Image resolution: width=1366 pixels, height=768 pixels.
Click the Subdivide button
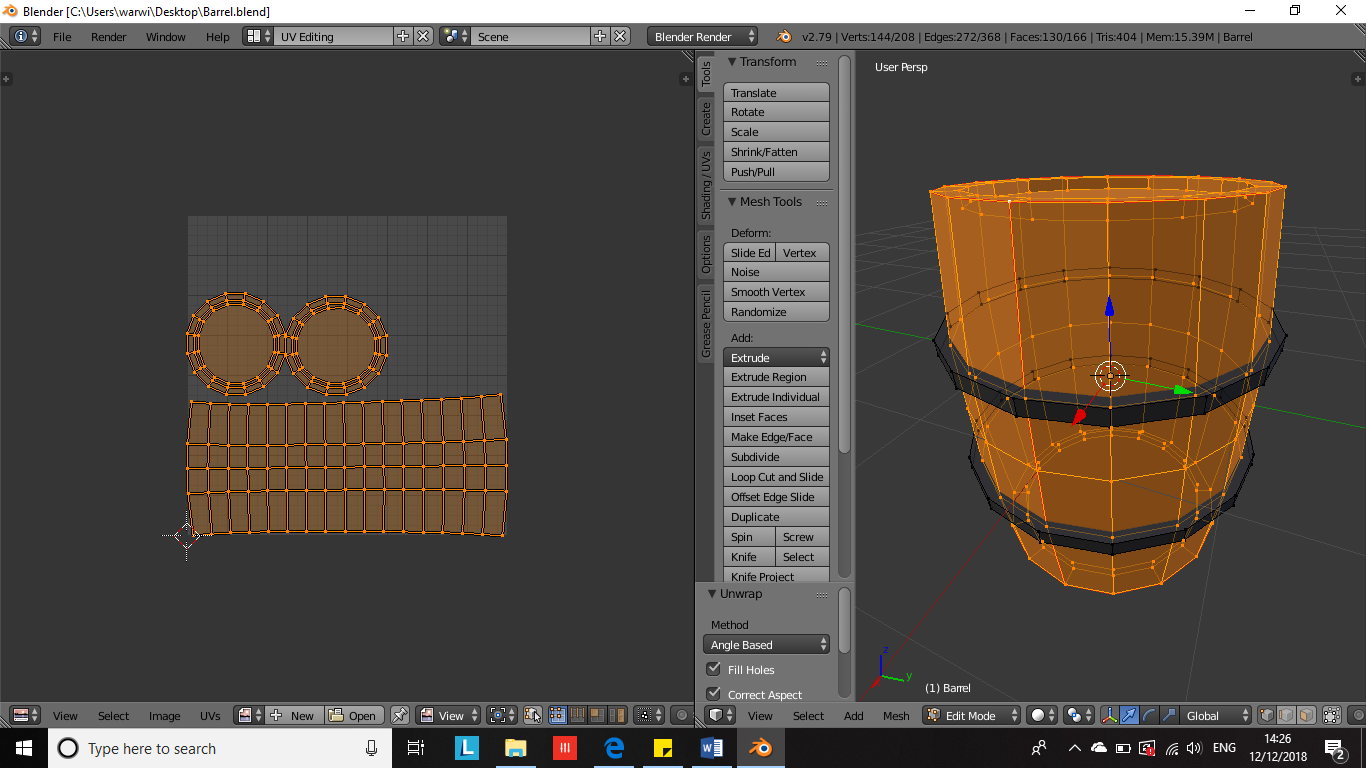pyautogui.click(x=776, y=457)
